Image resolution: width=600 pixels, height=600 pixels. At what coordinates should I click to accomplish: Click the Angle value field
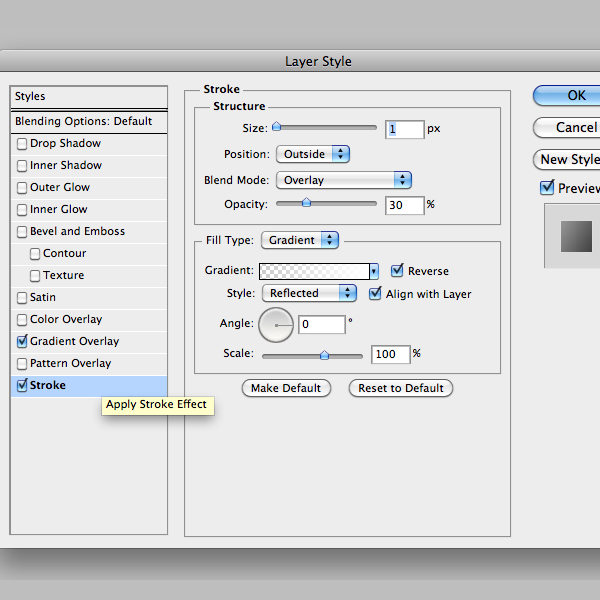322,324
